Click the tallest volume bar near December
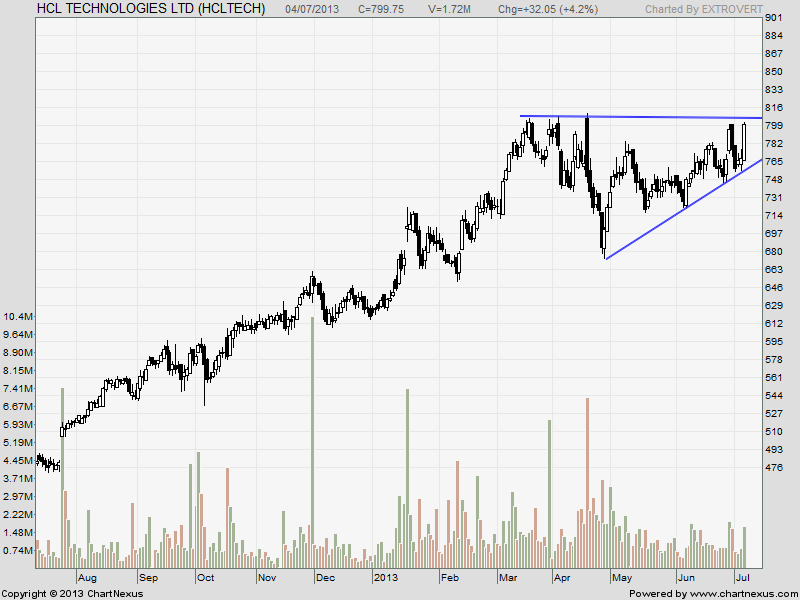 click(x=313, y=440)
